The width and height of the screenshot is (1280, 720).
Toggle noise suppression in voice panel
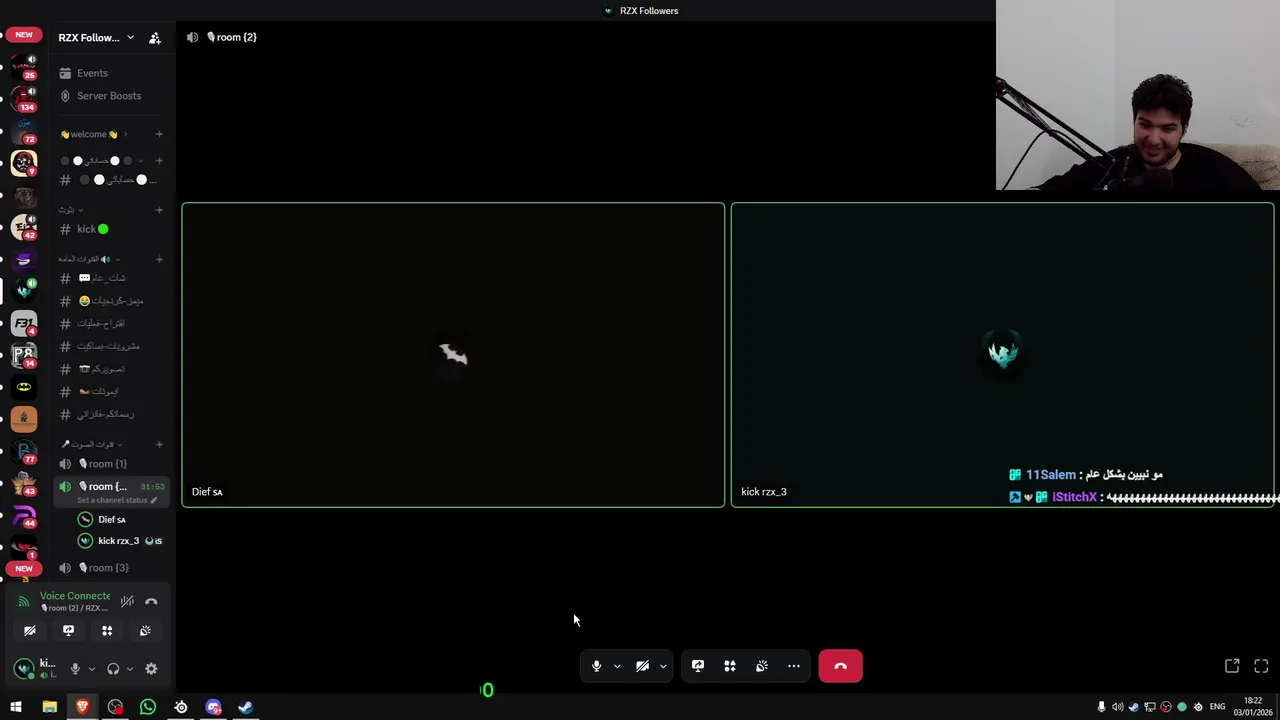click(x=127, y=602)
